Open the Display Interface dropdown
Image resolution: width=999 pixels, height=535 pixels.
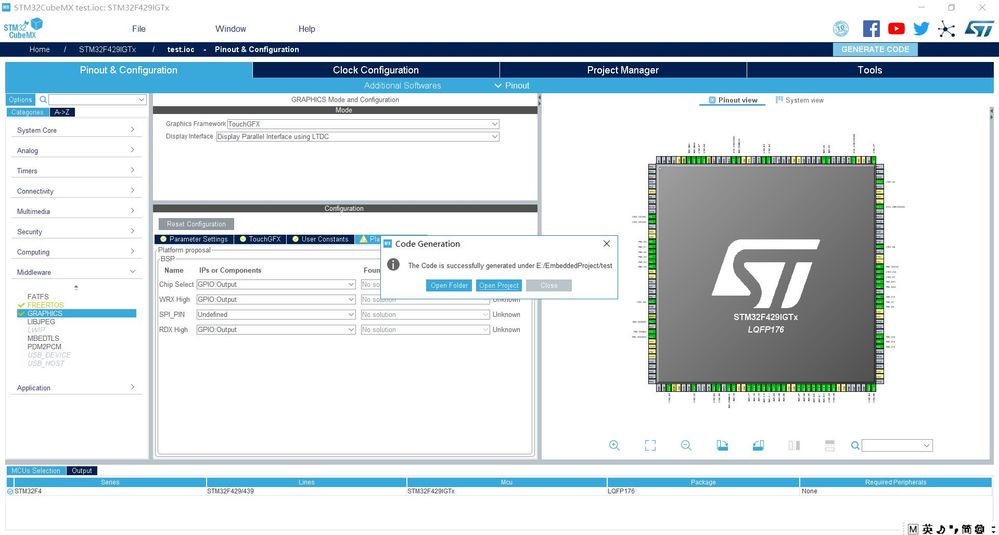(357, 136)
